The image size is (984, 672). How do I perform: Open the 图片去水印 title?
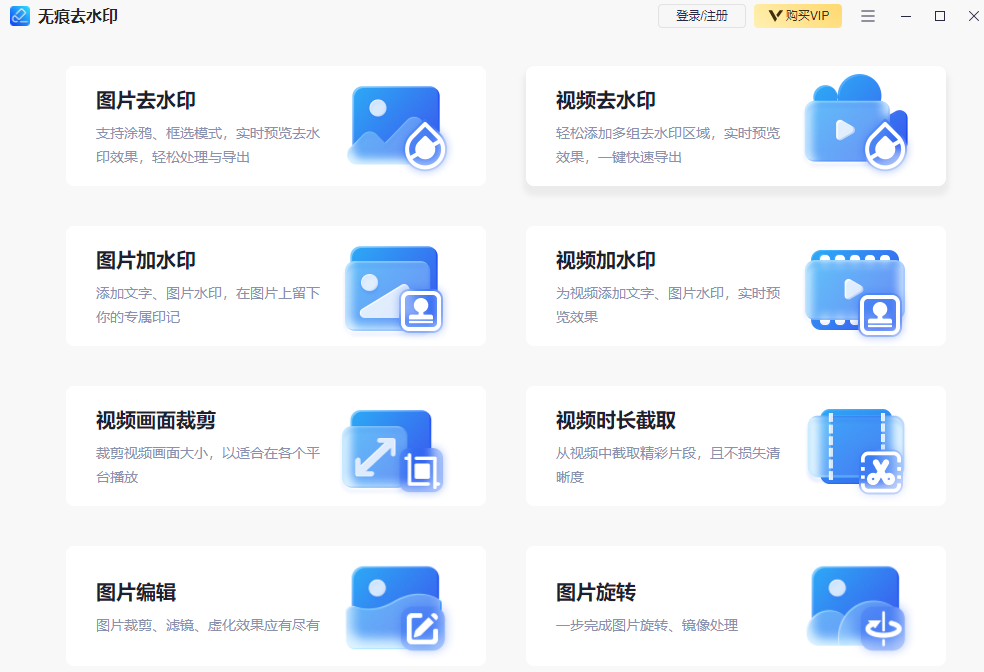pos(146,100)
